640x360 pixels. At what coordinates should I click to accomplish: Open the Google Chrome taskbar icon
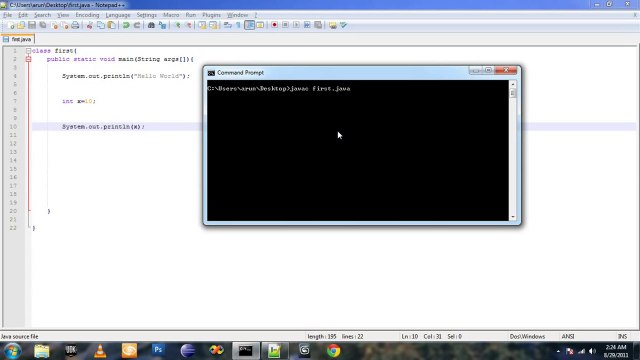tap(333, 351)
